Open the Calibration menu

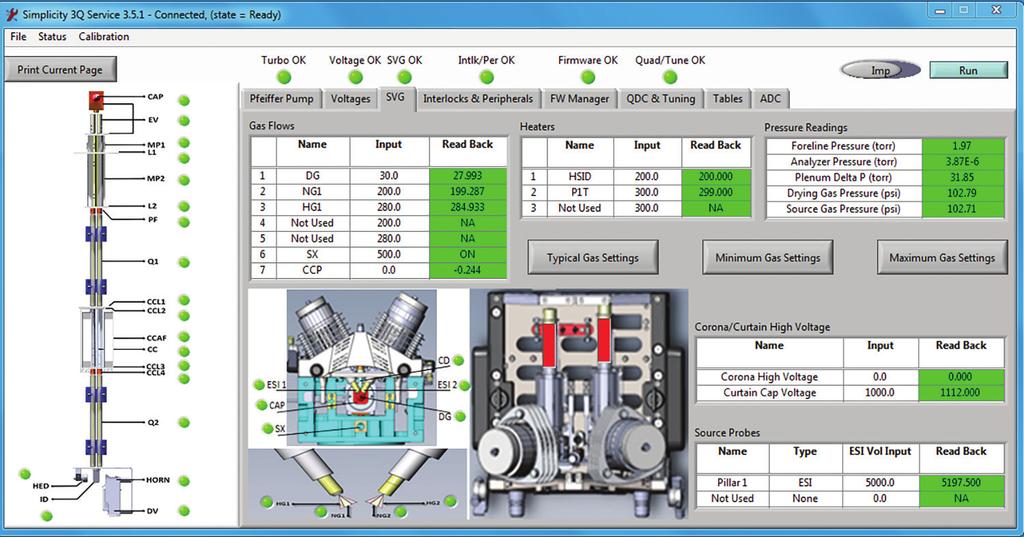[104, 37]
